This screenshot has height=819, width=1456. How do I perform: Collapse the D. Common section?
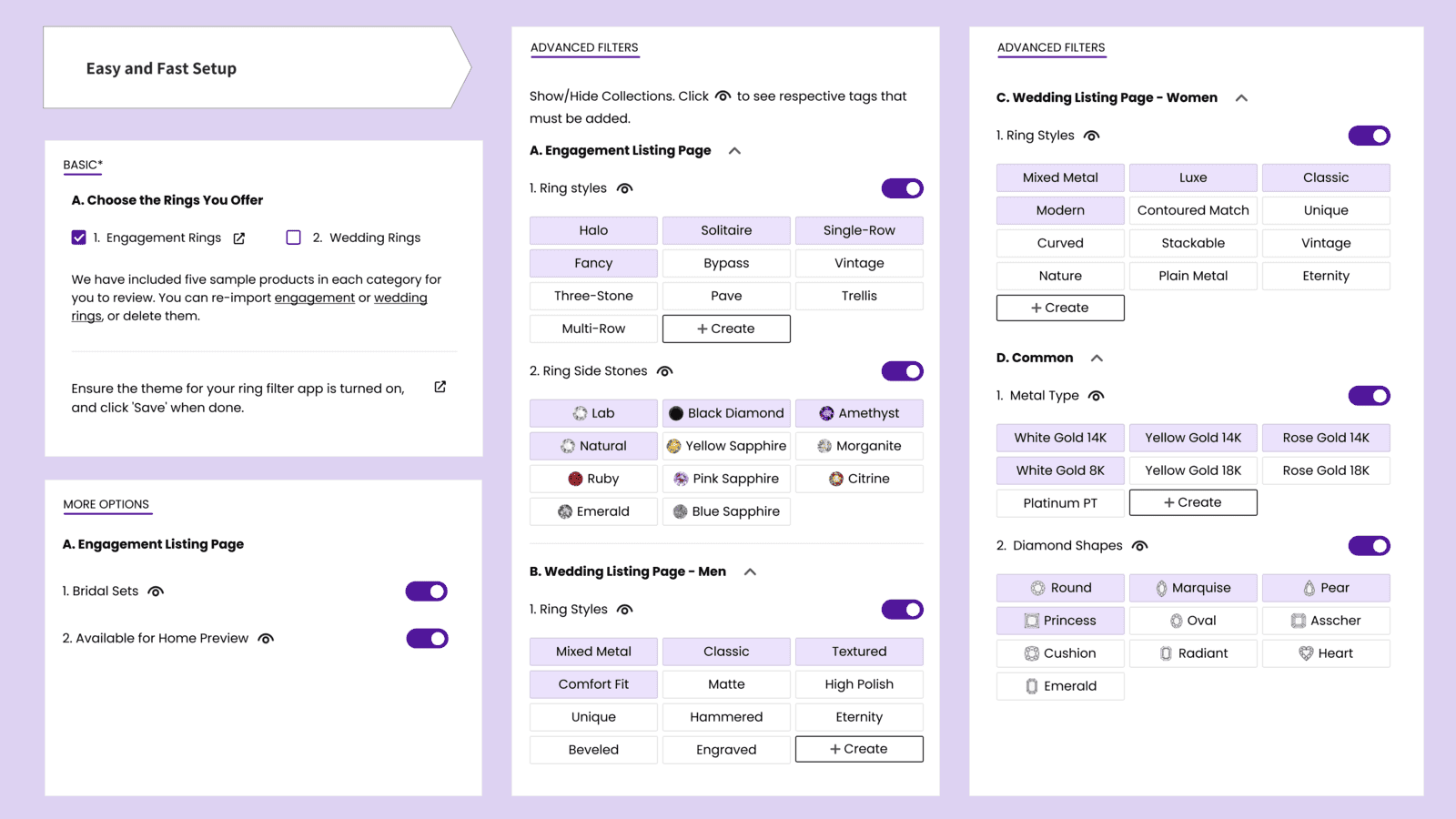point(1097,359)
